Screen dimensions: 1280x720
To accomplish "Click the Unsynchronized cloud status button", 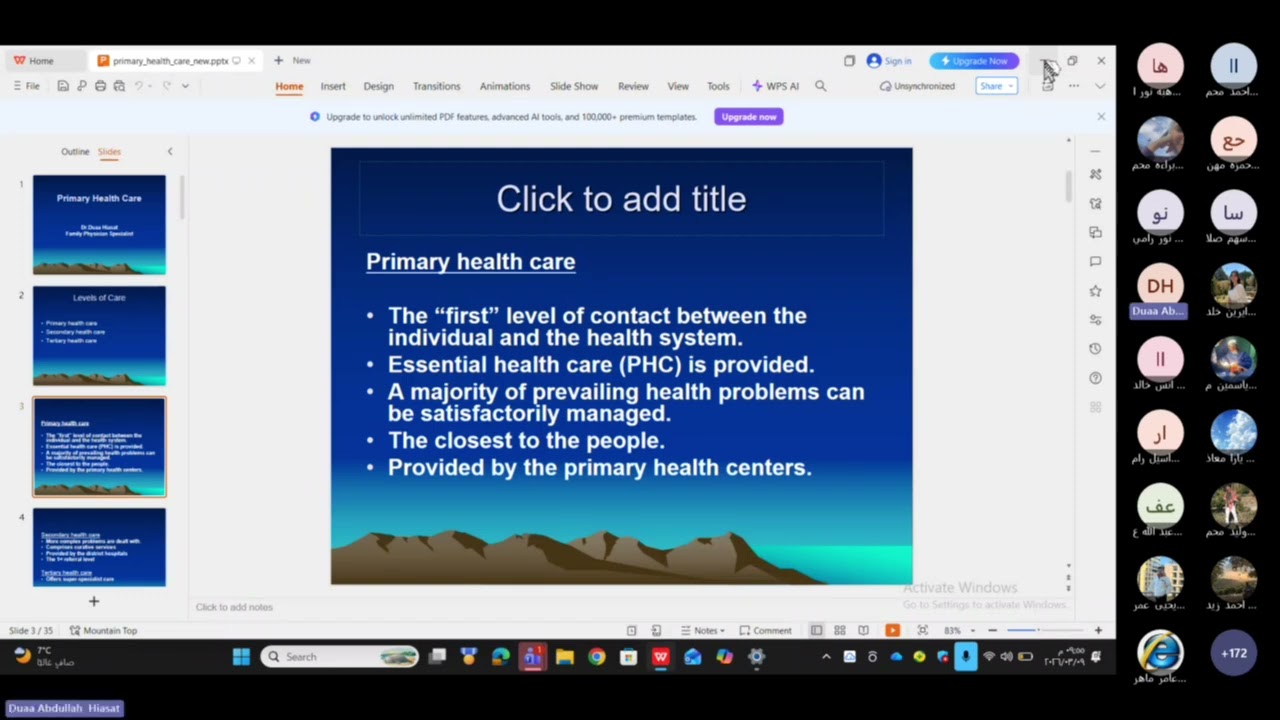I will tap(918, 86).
